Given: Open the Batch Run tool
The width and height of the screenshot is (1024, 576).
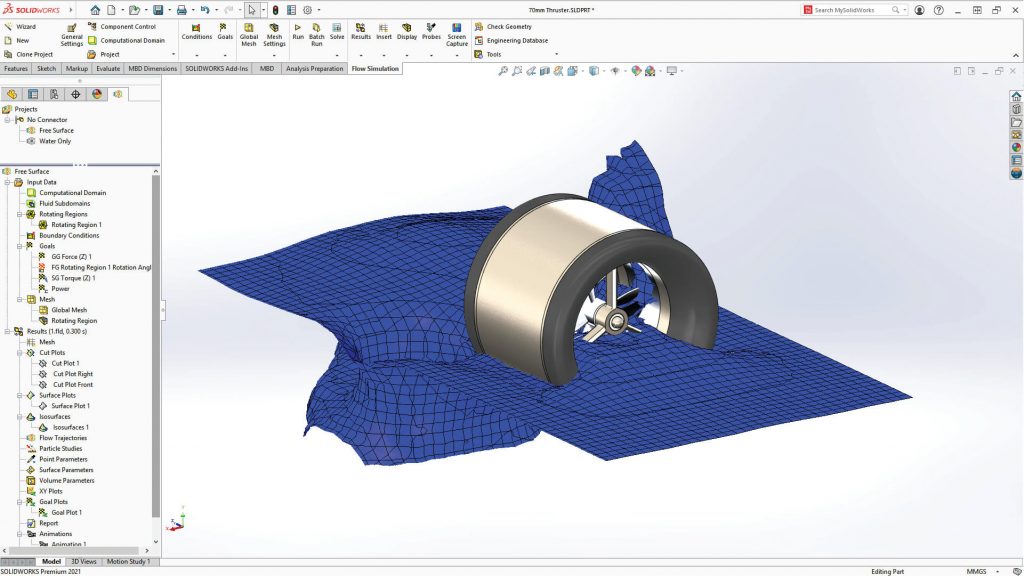Looking at the screenshot, I should [316, 30].
